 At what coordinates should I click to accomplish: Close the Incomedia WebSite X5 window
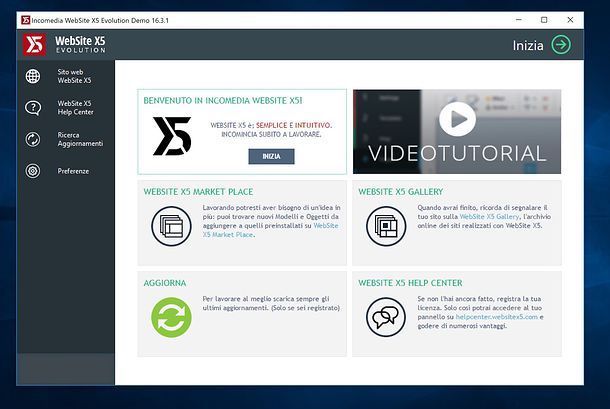(570, 20)
